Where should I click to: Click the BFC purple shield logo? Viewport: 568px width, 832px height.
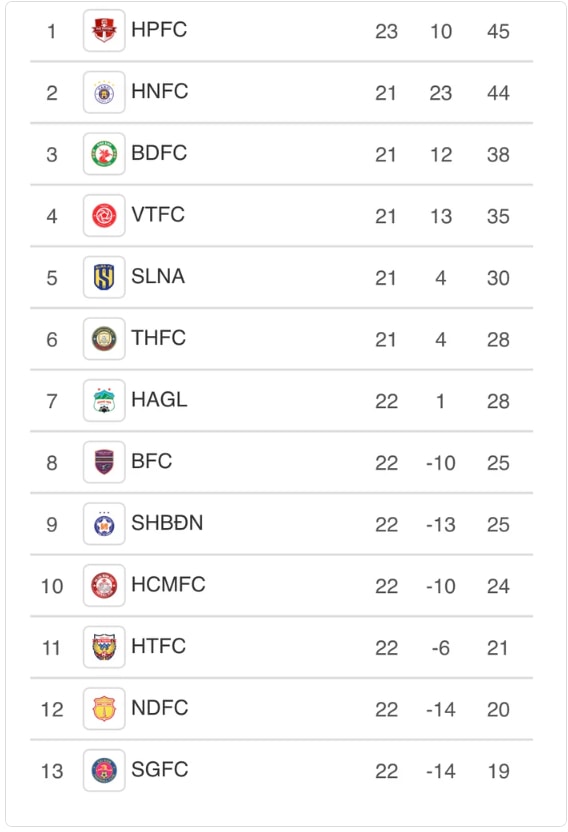pos(104,462)
